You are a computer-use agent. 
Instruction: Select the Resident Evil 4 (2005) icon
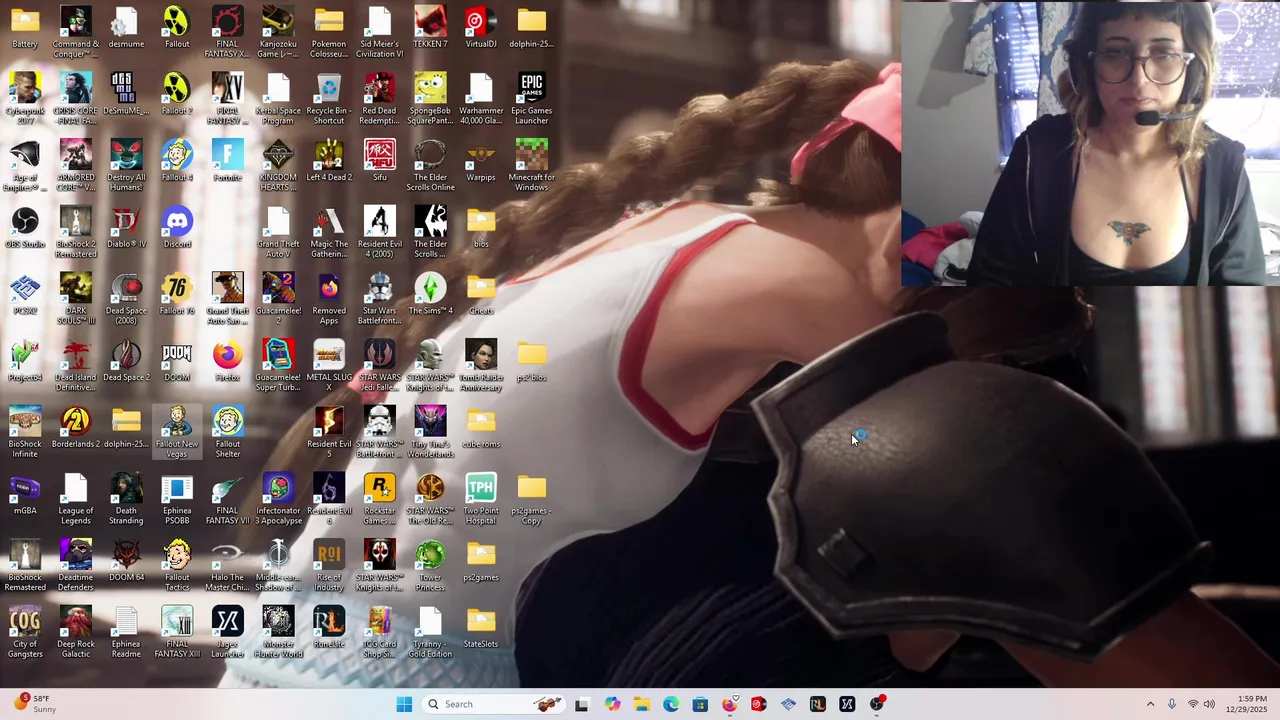(x=380, y=232)
